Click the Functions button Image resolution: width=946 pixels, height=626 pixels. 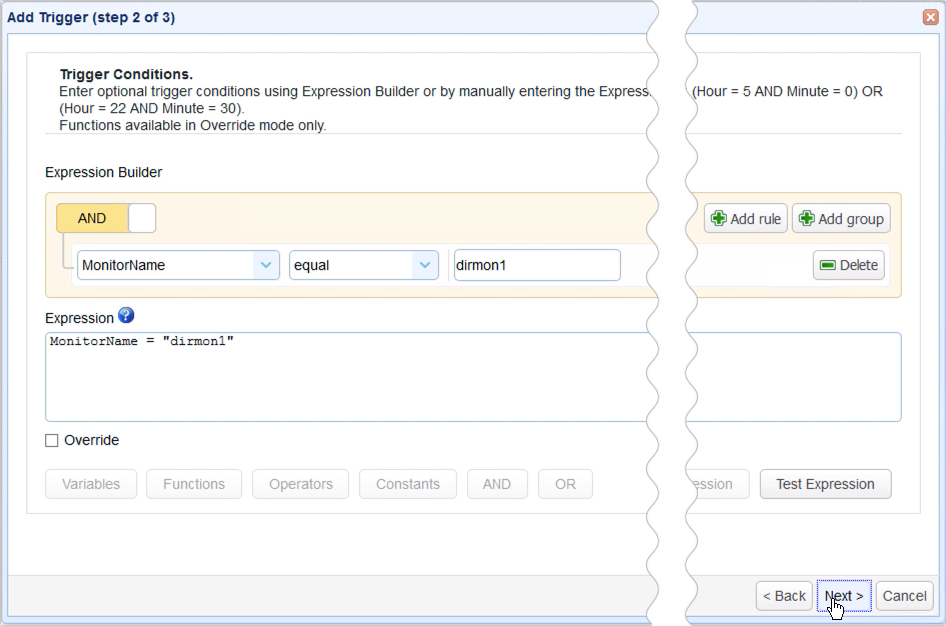[194, 484]
